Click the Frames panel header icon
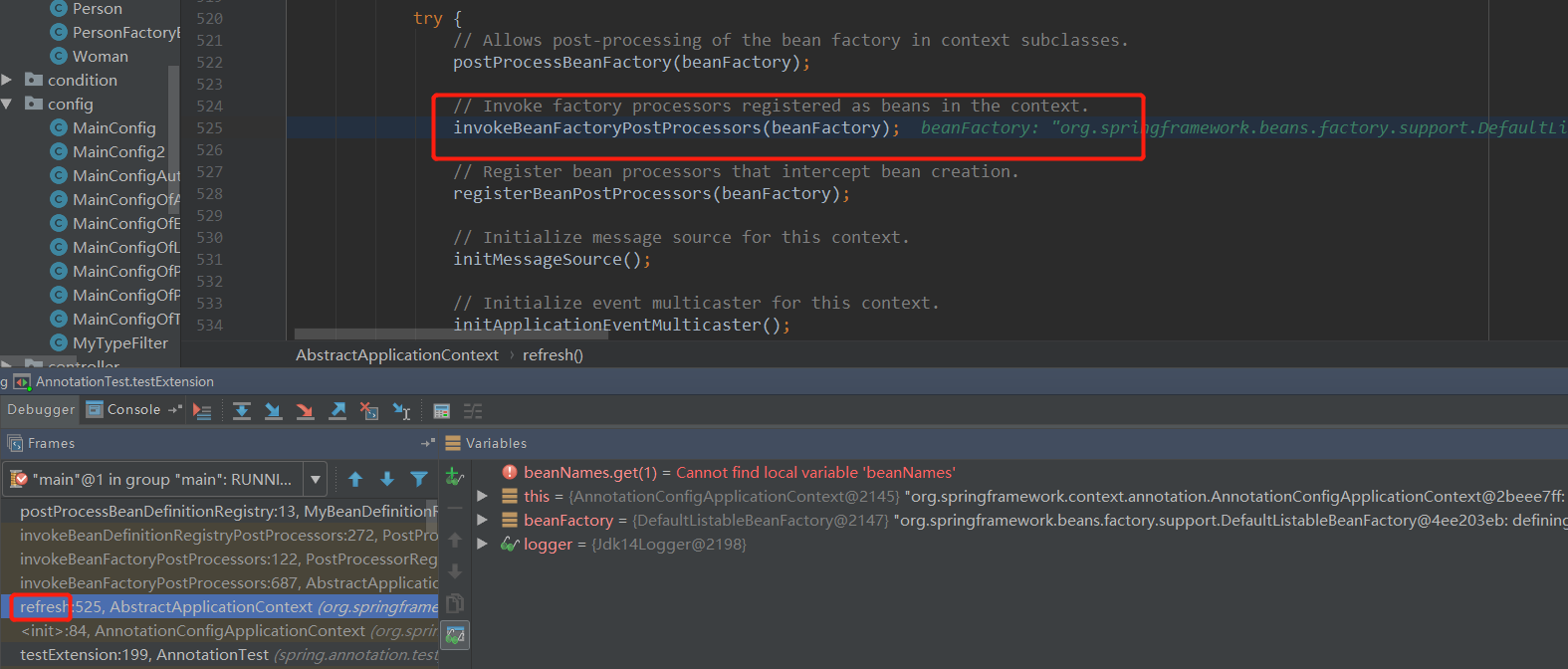 [x=15, y=443]
